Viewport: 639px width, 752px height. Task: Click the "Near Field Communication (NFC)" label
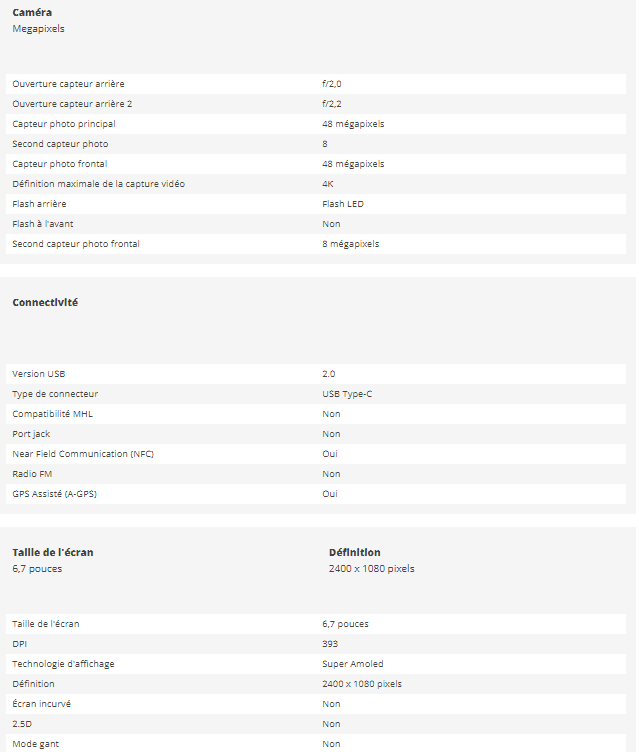[83, 454]
